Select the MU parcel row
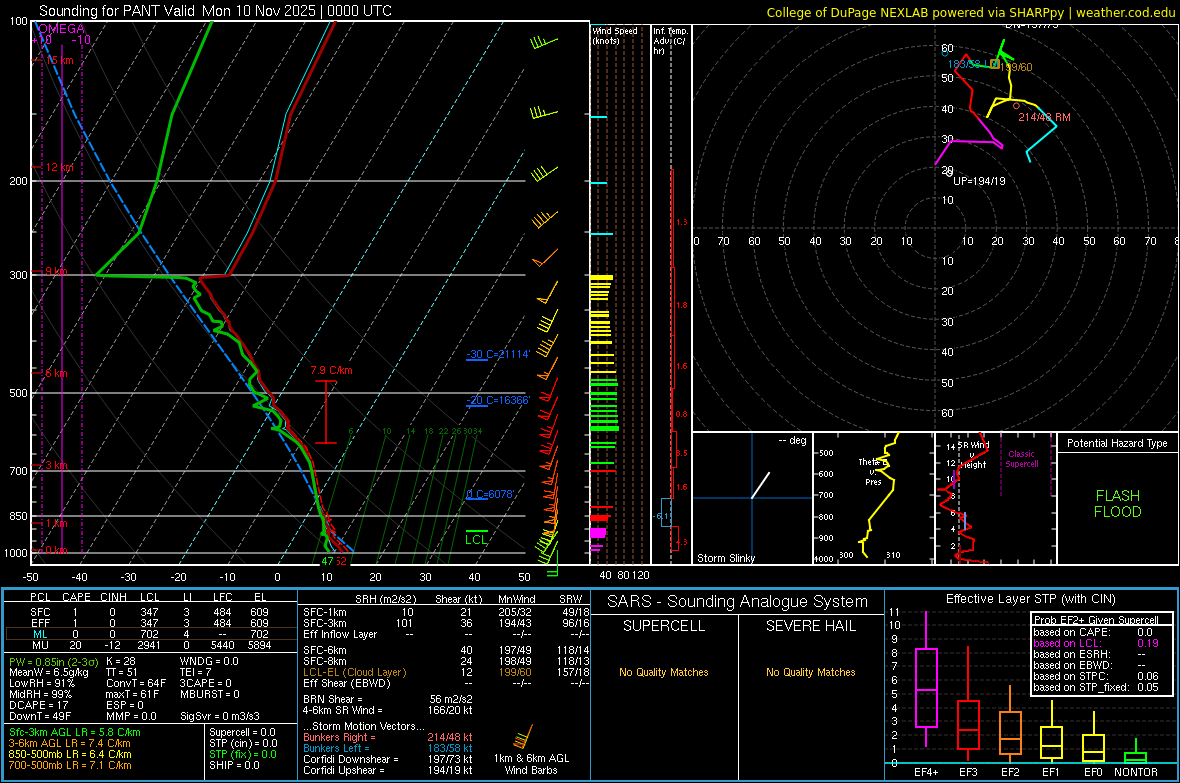Image resolution: width=1180 pixels, height=783 pixels. pyautogui.click(x=150, y=645)
